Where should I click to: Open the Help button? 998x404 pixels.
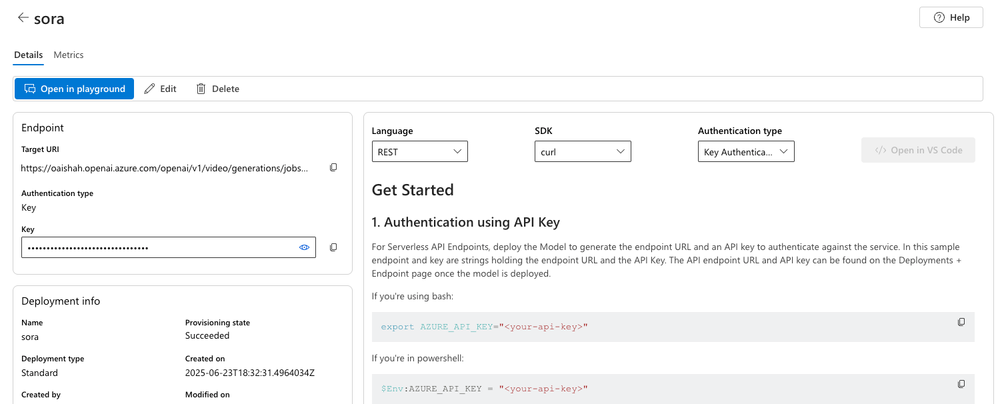(x=951, y=18)
